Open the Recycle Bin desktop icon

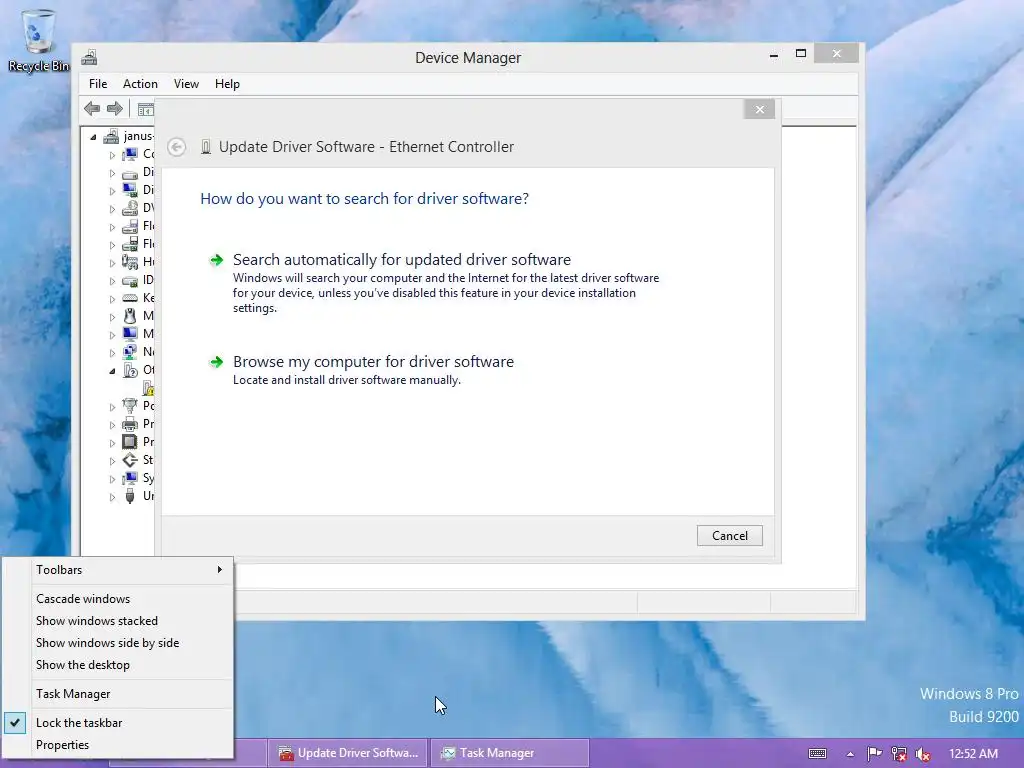(x=39, y=40)
